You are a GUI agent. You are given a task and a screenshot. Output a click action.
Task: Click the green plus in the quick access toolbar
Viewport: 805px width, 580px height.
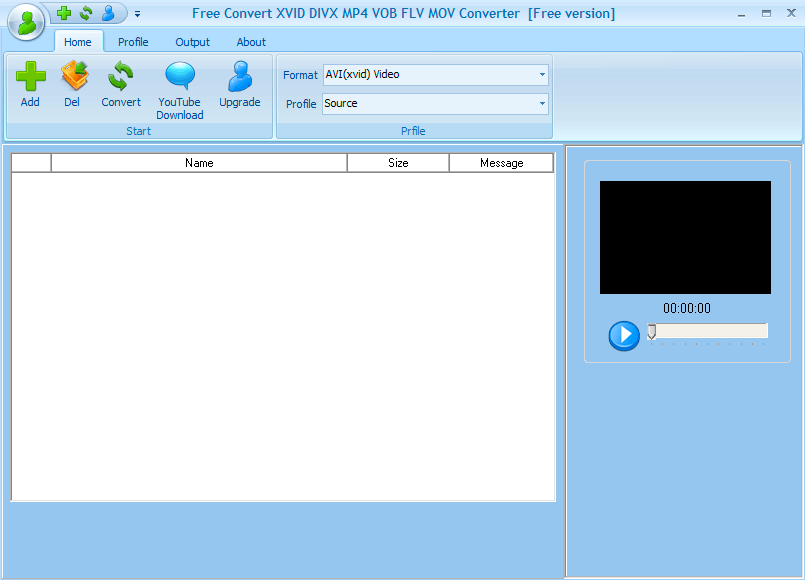click(63, 13)
